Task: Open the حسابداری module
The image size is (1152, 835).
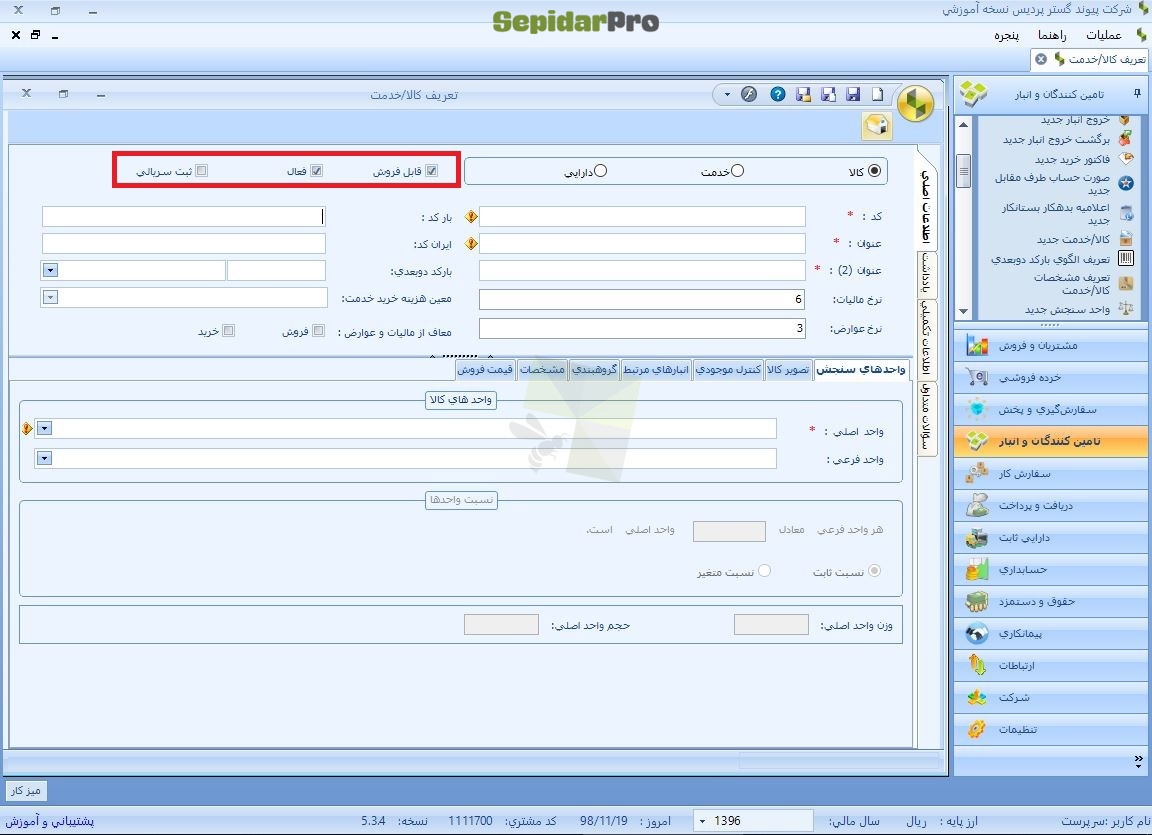Action: pos(1051,569)
